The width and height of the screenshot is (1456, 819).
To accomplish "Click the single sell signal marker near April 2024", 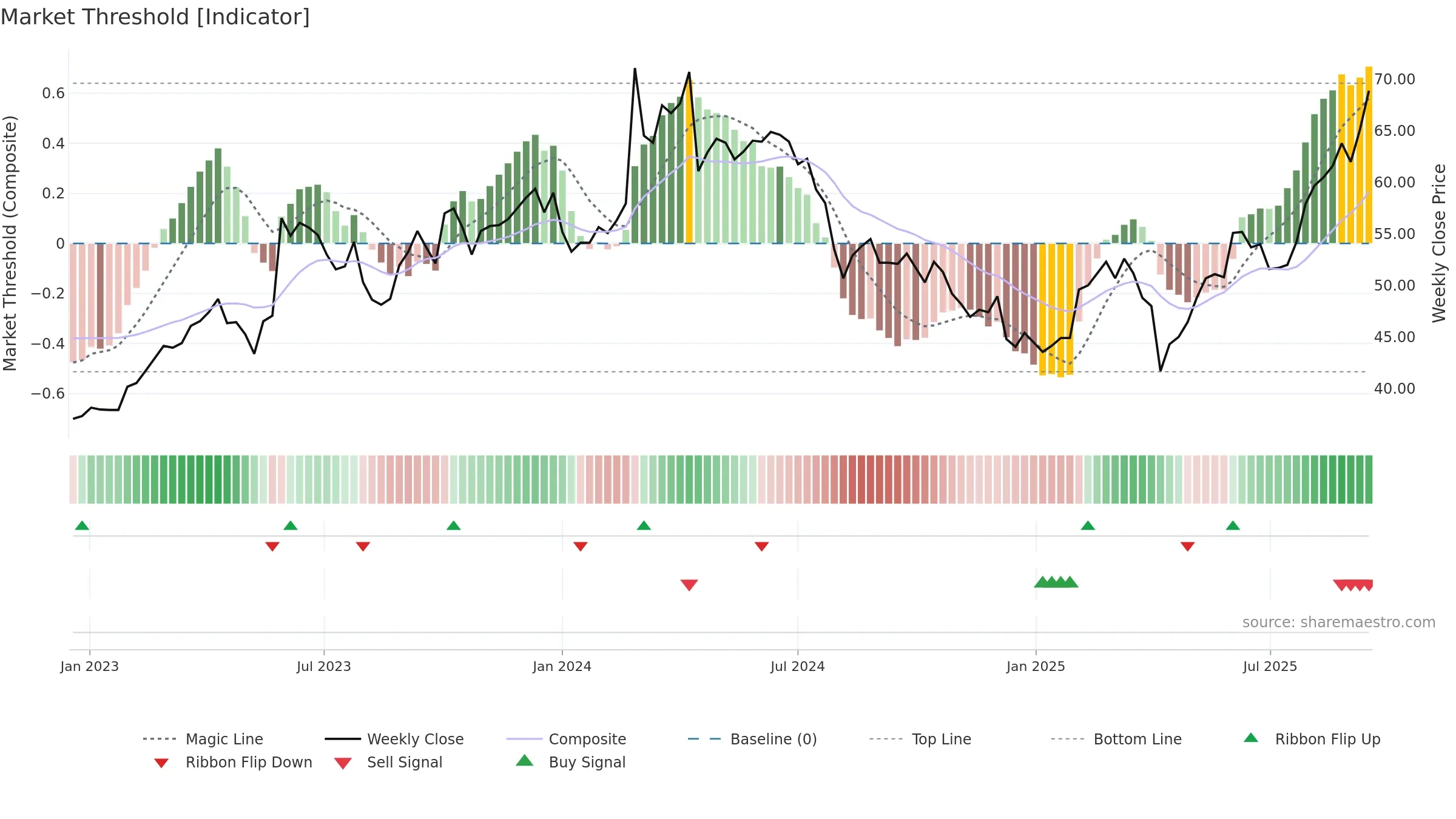I will coord(689,585).
